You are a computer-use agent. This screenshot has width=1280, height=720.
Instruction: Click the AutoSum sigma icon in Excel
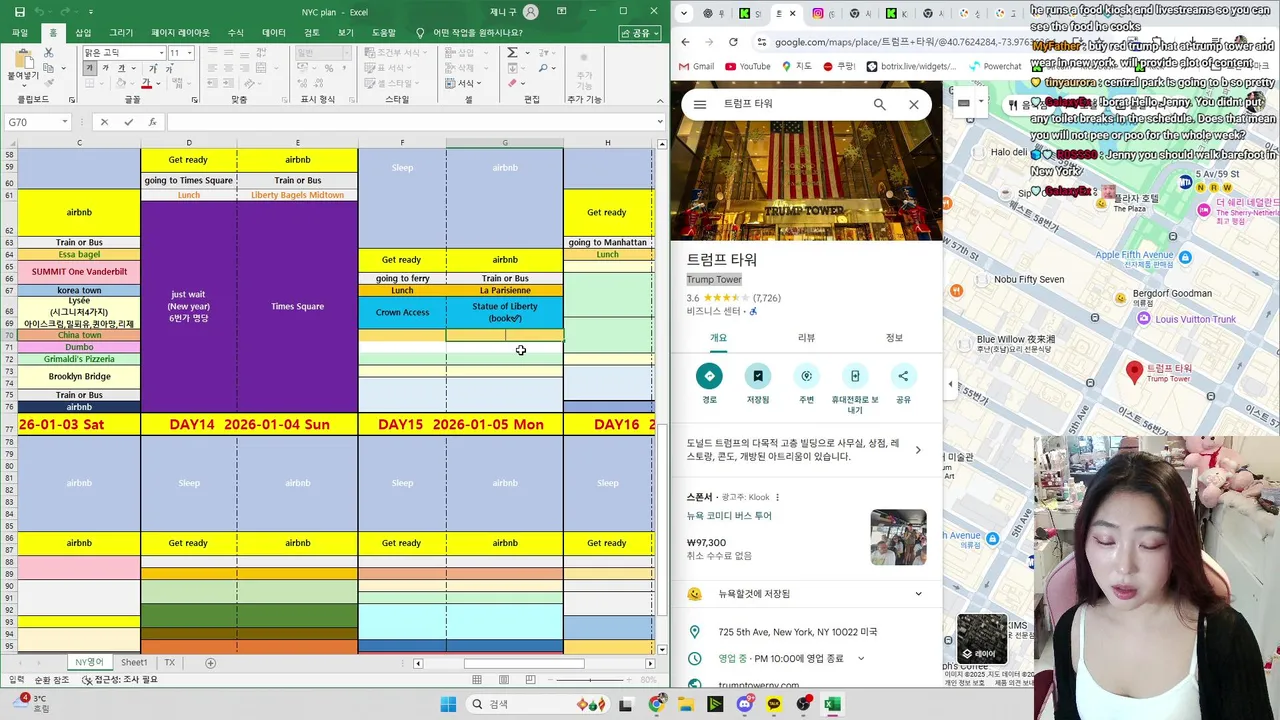coord(513,53)
